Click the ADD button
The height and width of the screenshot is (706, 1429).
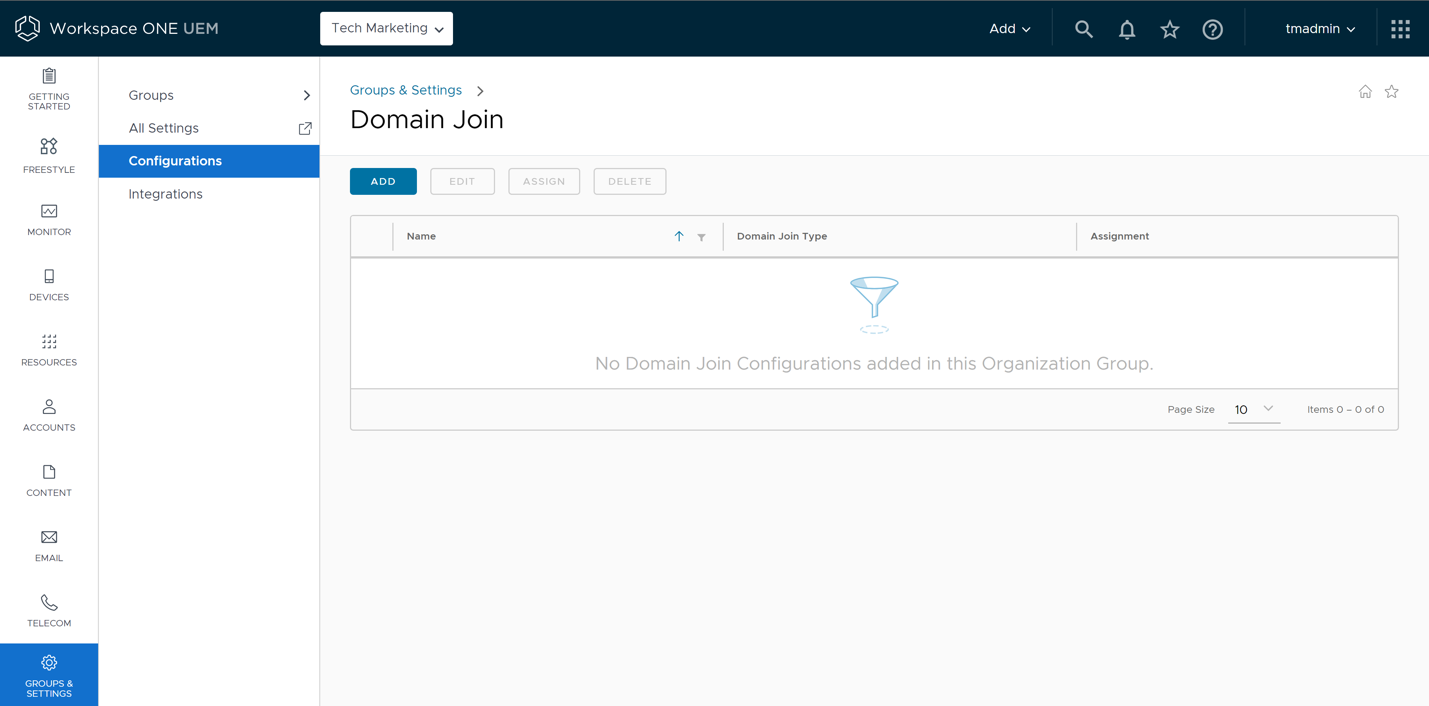pos(383,181)
